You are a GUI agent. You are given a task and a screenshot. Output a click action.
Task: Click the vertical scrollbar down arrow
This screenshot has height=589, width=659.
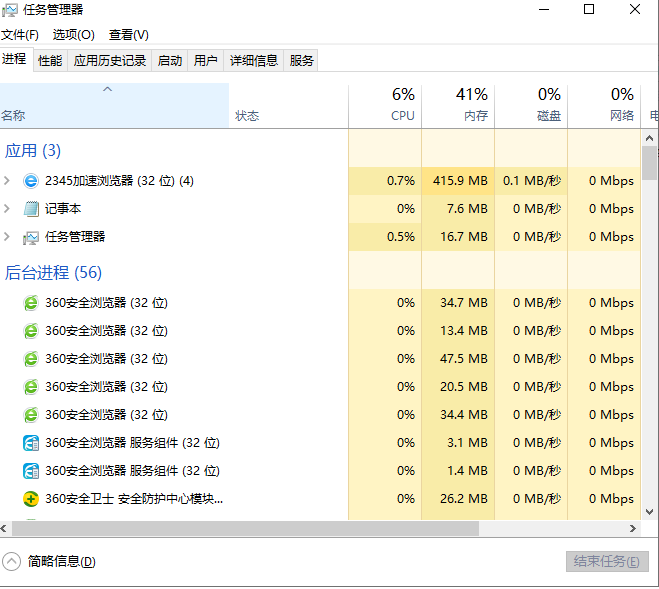tap(650, 510)
